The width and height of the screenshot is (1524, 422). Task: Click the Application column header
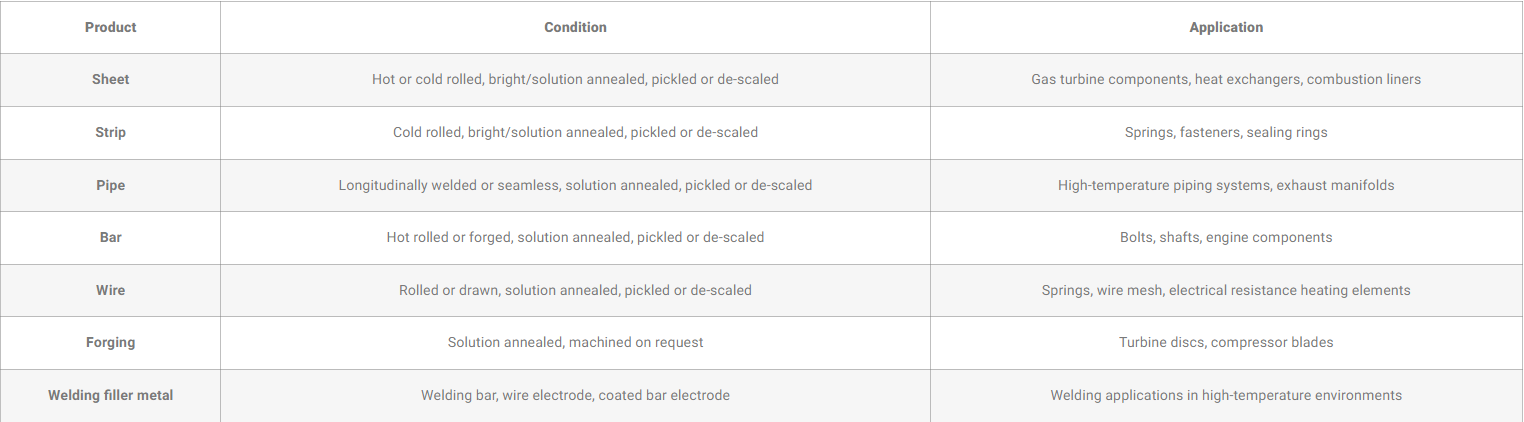1226,27
